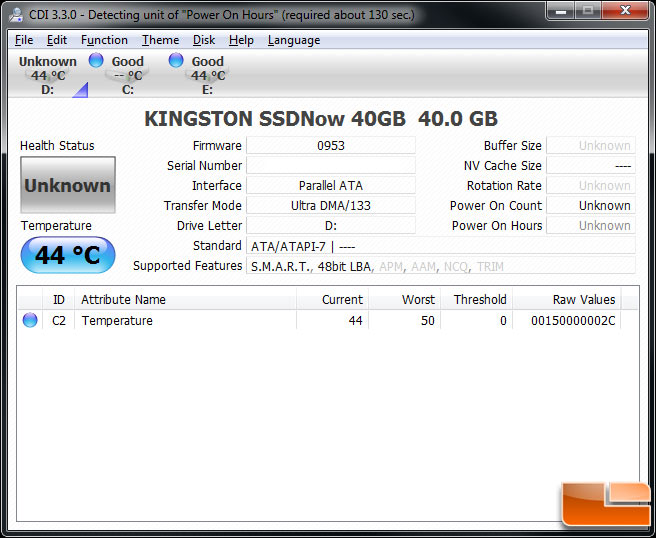Image resolution: width=656 pixels, height=538 pixels.
Task: Click the blue status icon in Temperature row
Action: (30, 321)
